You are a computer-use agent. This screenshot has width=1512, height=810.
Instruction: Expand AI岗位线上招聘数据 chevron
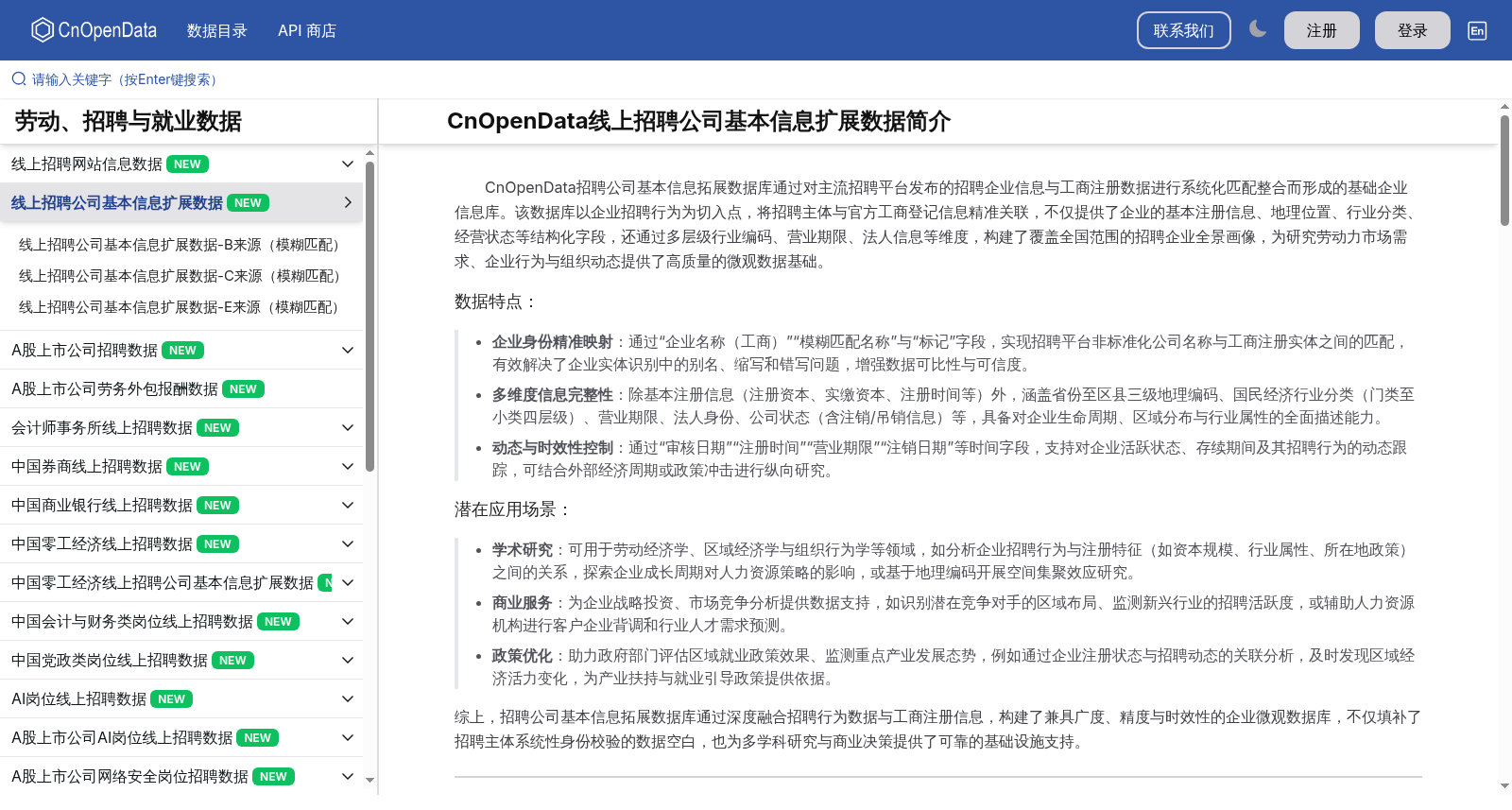(348, 698)
